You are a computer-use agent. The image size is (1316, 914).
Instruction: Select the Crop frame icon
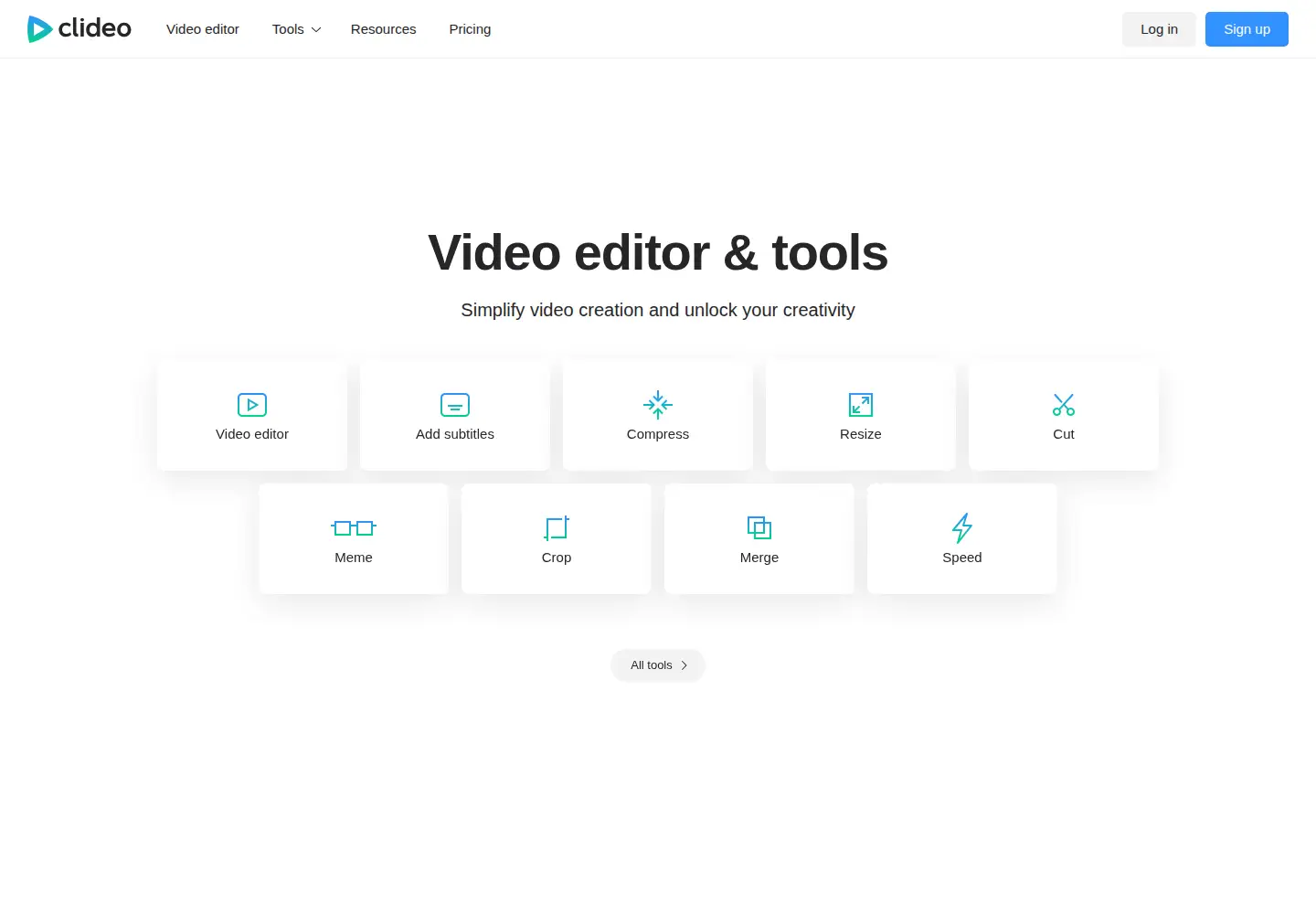(x=557, y=528)
